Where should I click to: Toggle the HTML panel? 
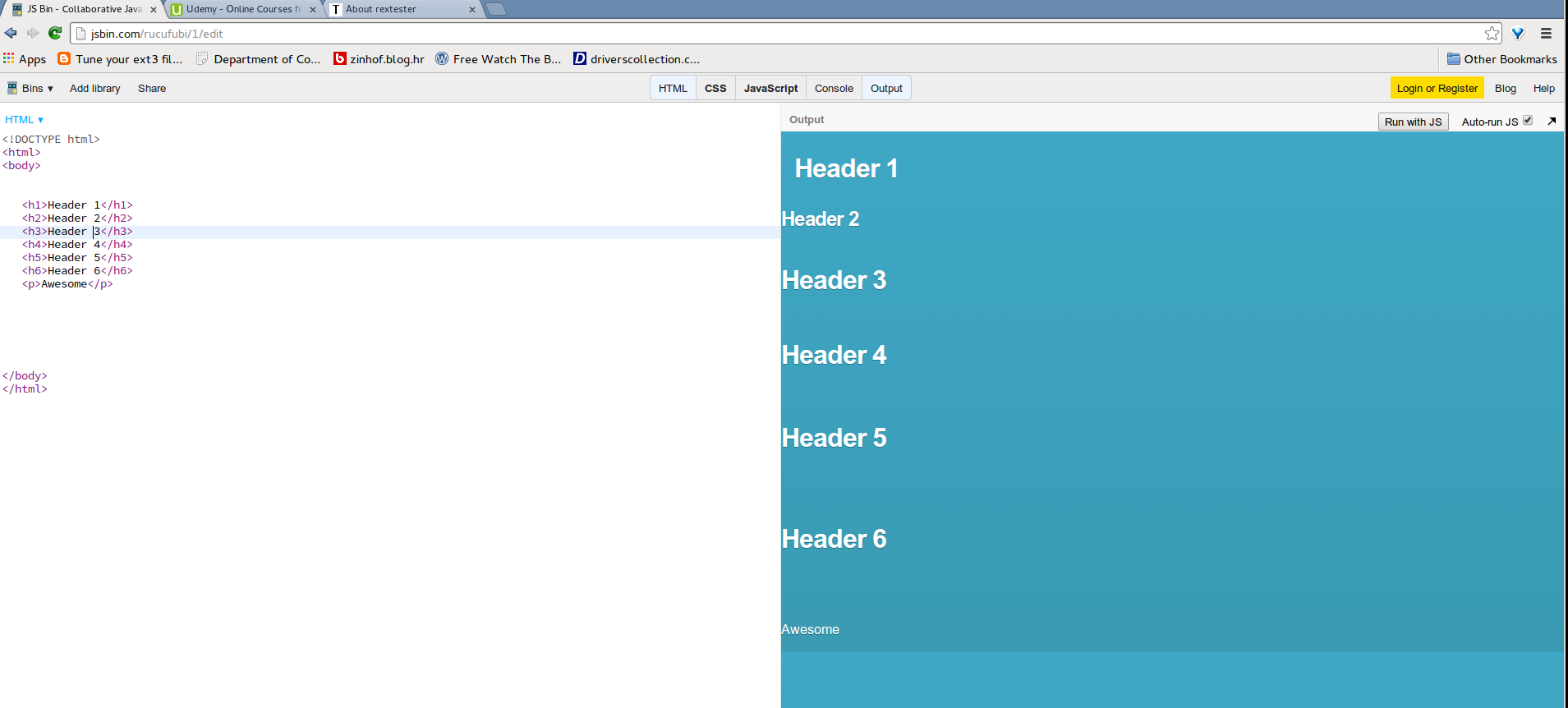point(673,88)
